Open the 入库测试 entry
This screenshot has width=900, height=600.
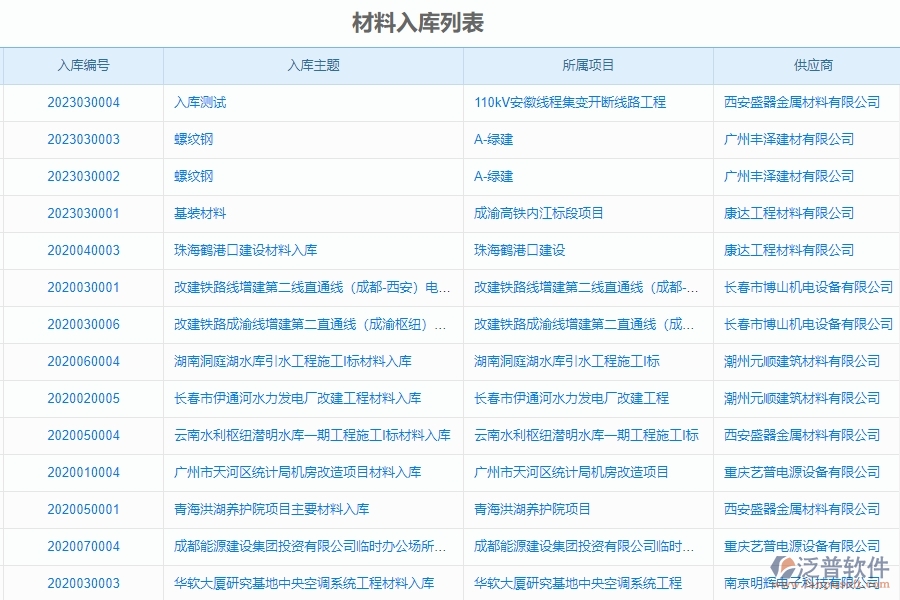point(195,102)
